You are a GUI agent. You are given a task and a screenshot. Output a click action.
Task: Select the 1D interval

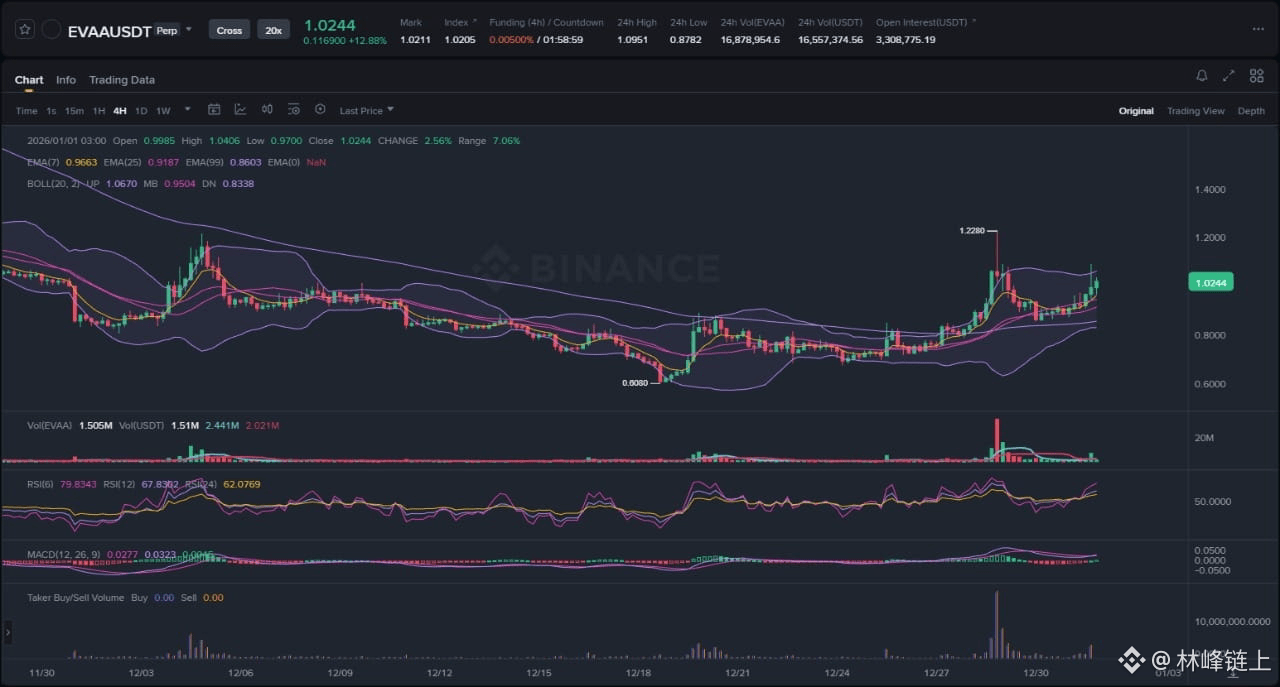(x=141, y=111)
